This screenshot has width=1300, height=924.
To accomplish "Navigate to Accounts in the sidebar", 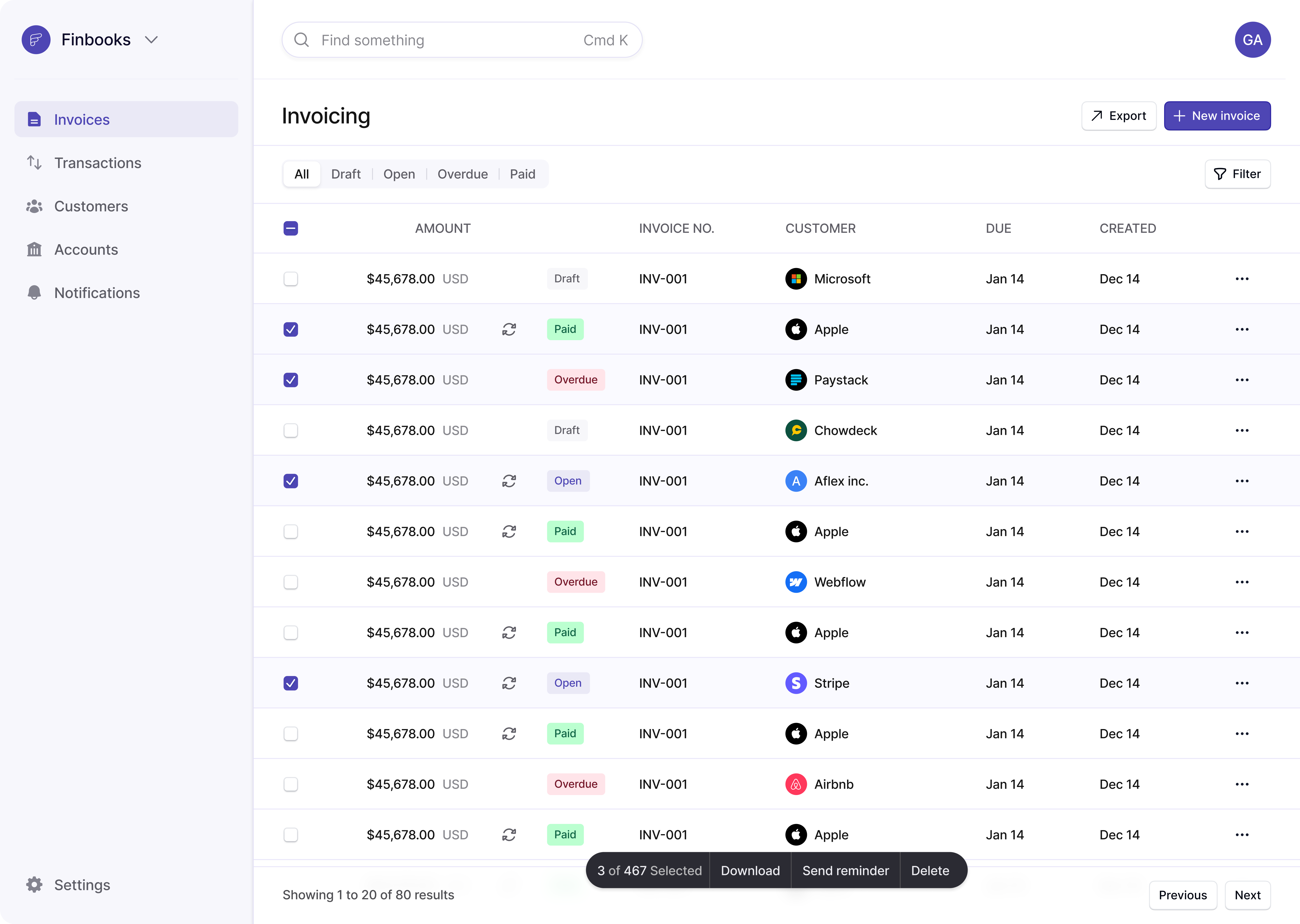I will coord(126,249).
